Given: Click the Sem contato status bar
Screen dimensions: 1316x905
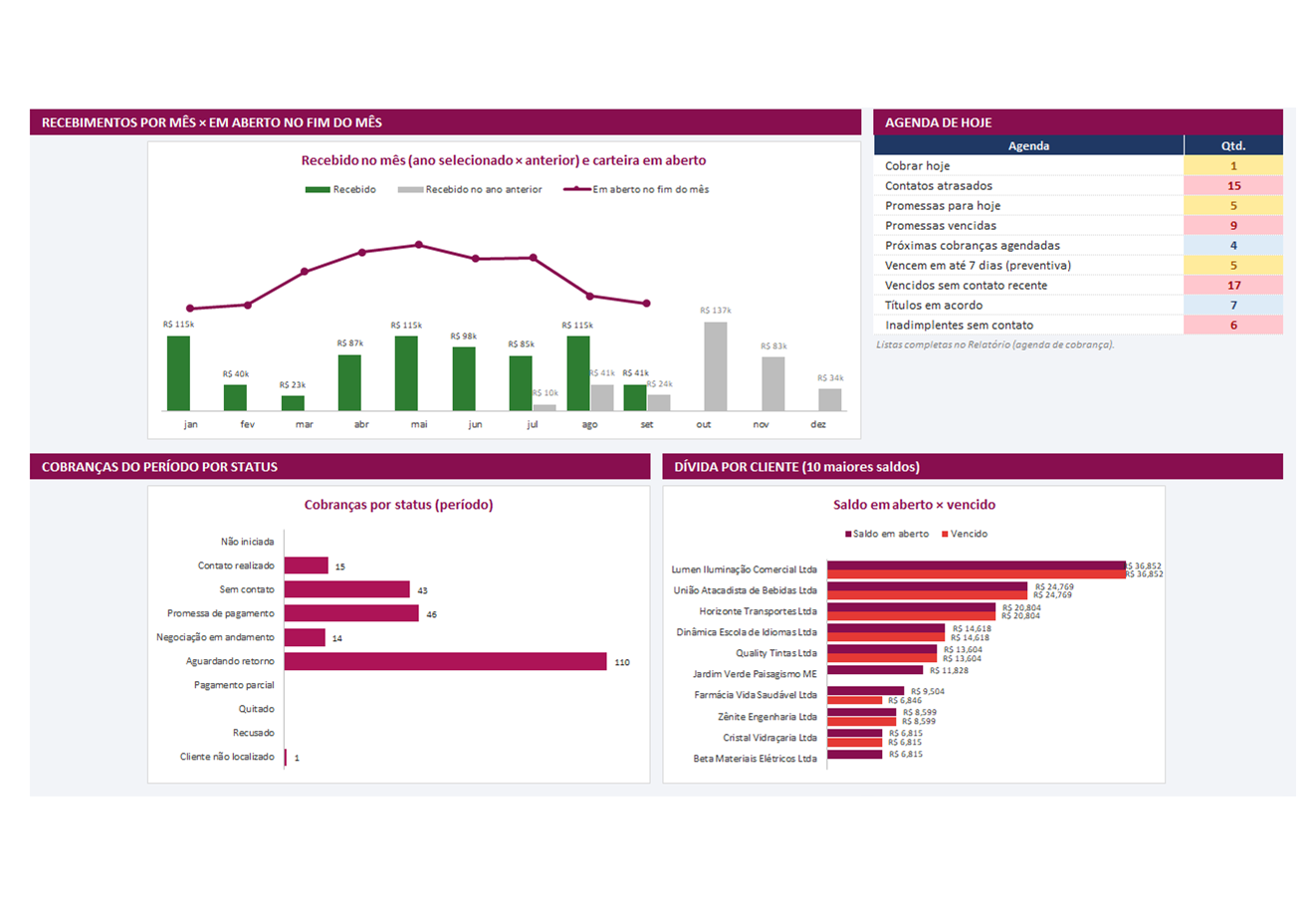Looking at the screenshot, I should [x=347, y=589].
